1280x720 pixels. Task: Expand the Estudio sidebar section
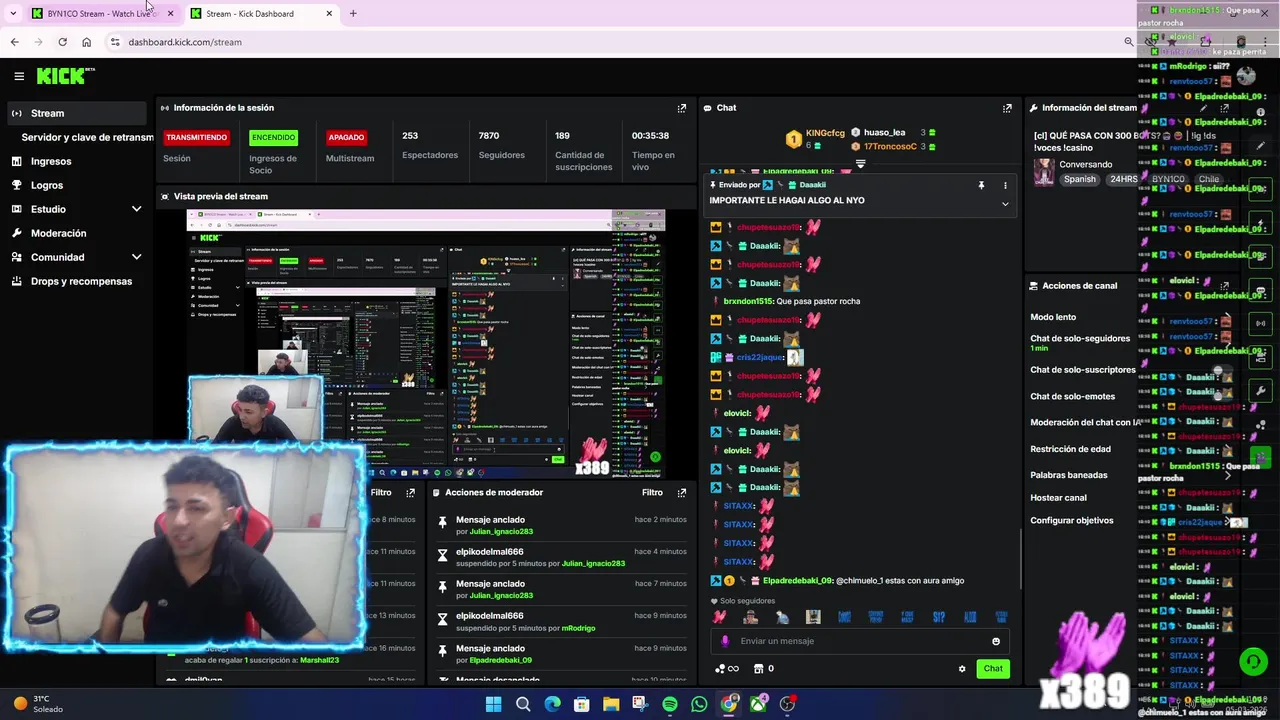pos(136,209)
